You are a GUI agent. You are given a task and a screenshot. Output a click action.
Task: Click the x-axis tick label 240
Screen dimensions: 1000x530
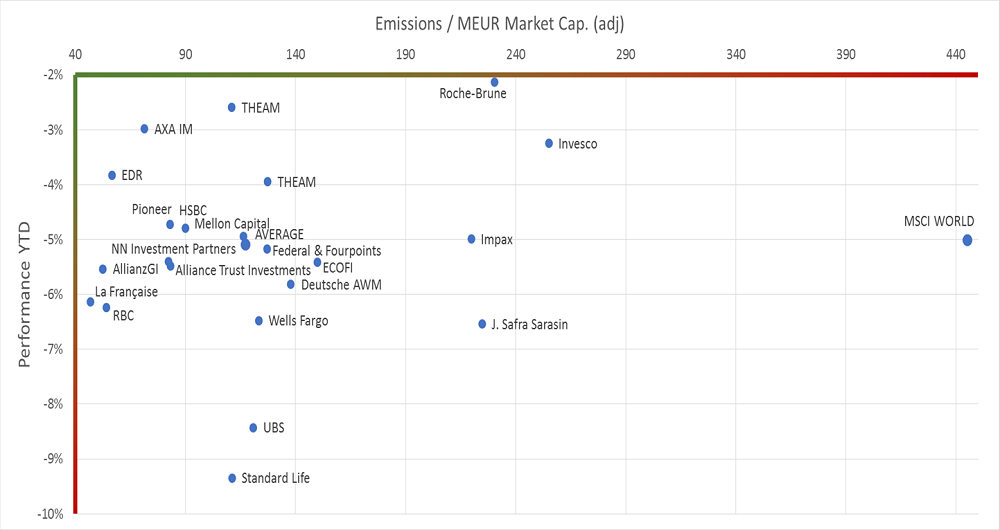(x=516, y=54)
